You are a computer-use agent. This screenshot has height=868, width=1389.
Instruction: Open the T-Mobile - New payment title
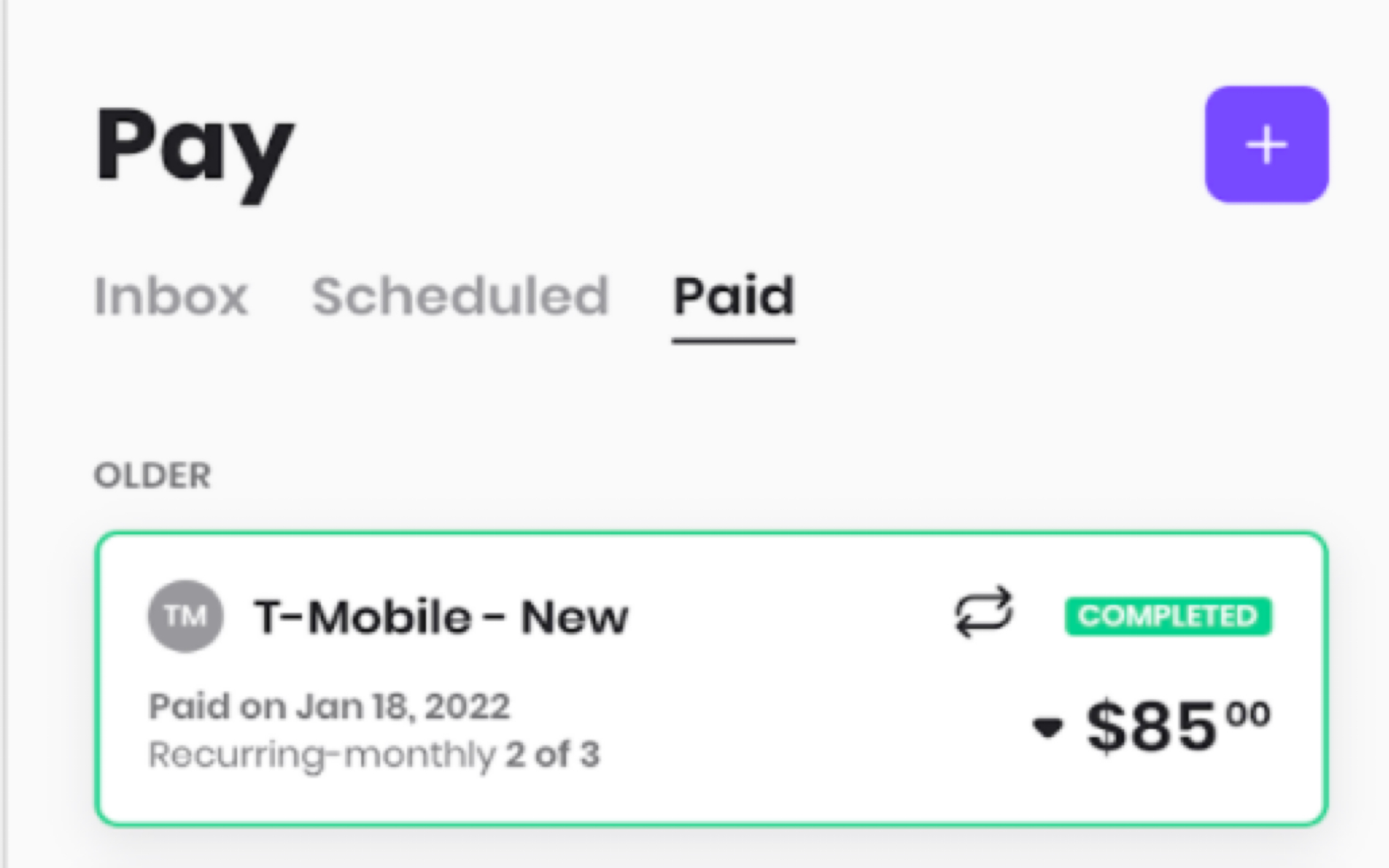pos(441,617)
